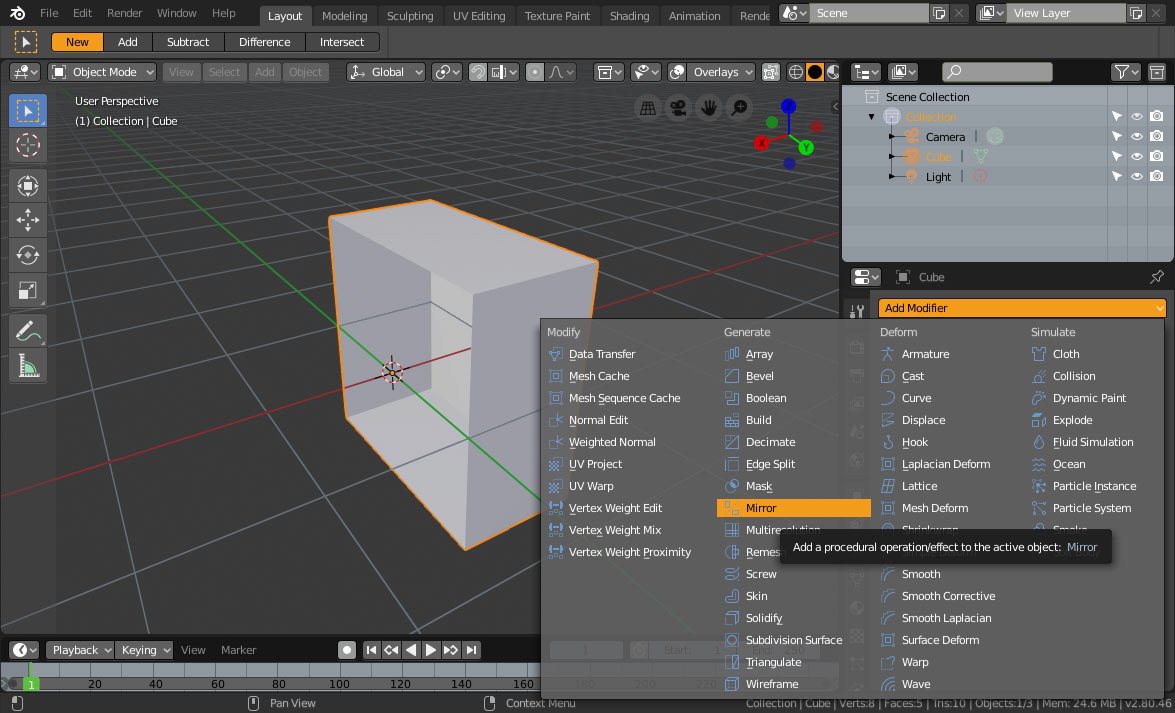
Task: Click the timeline current frame marker
Action: tap(31, 684)
